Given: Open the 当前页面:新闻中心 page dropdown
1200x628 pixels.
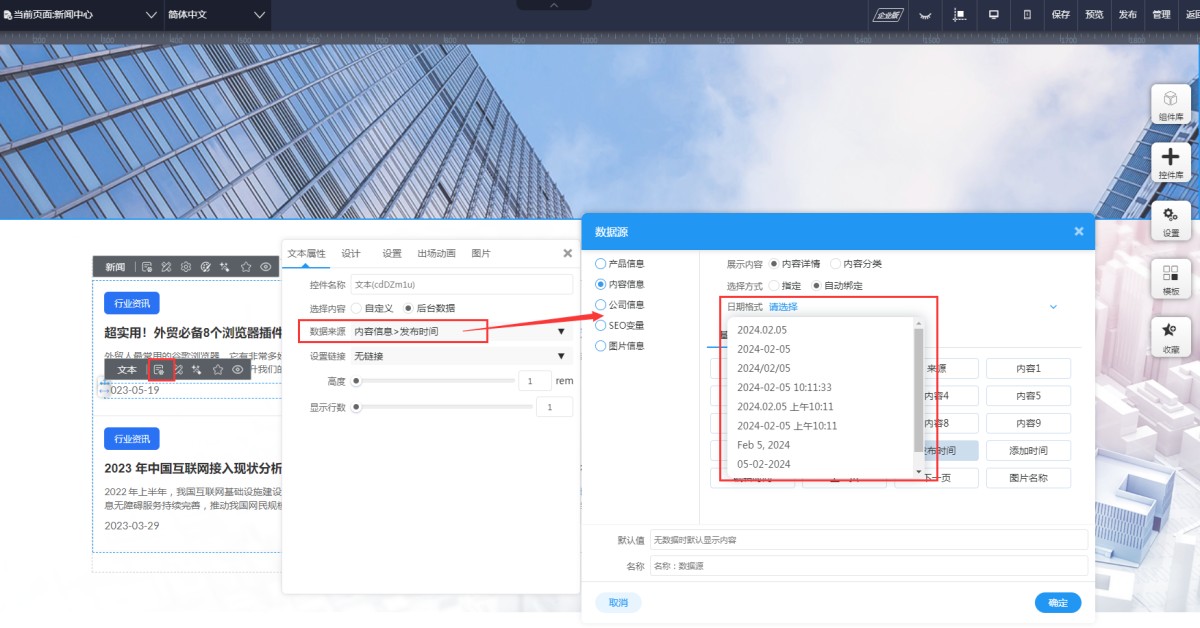Looking at the screenshot, I should [x=82, y=14].
